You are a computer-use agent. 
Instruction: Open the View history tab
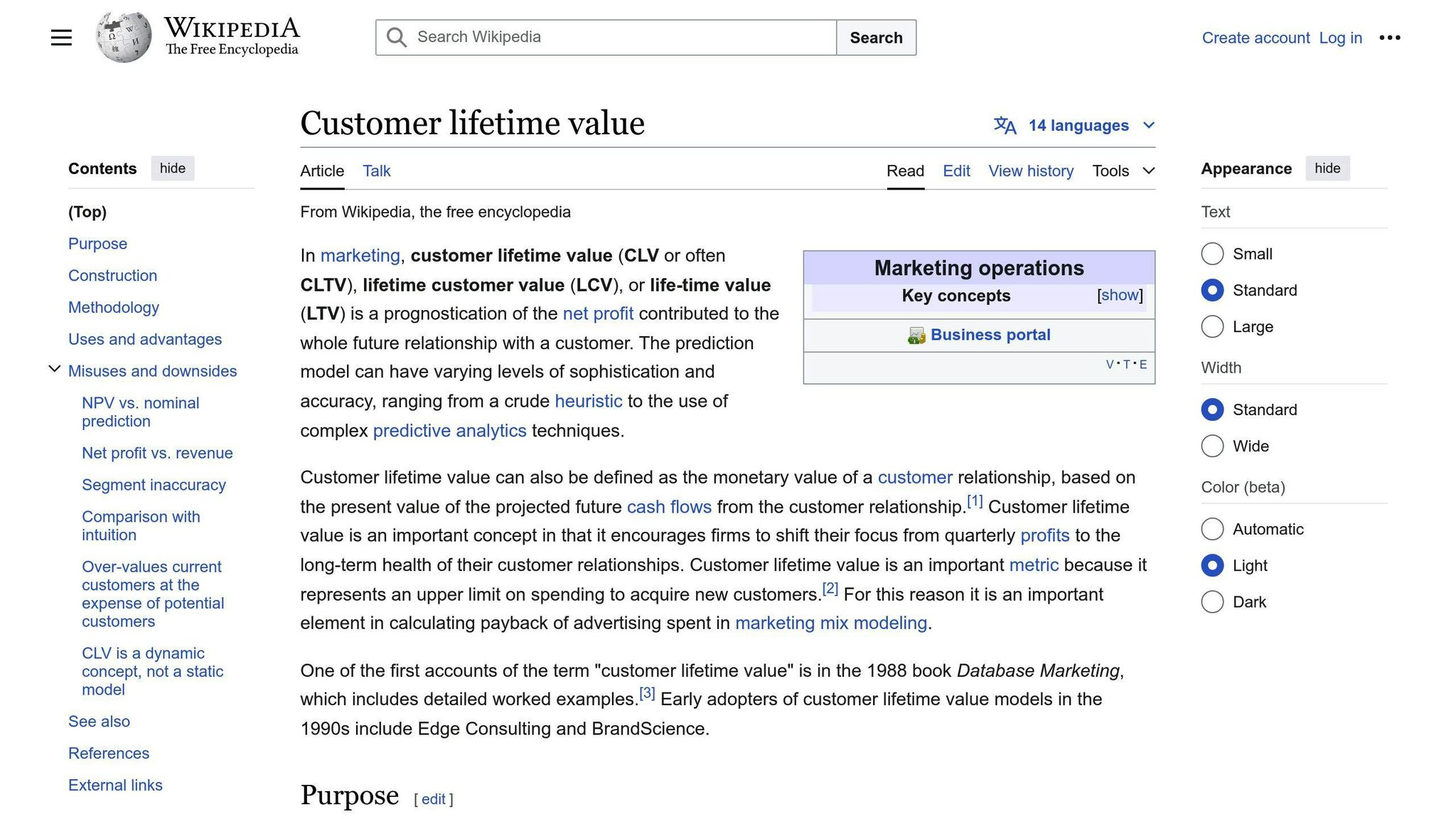click(x=1031, y=171)
